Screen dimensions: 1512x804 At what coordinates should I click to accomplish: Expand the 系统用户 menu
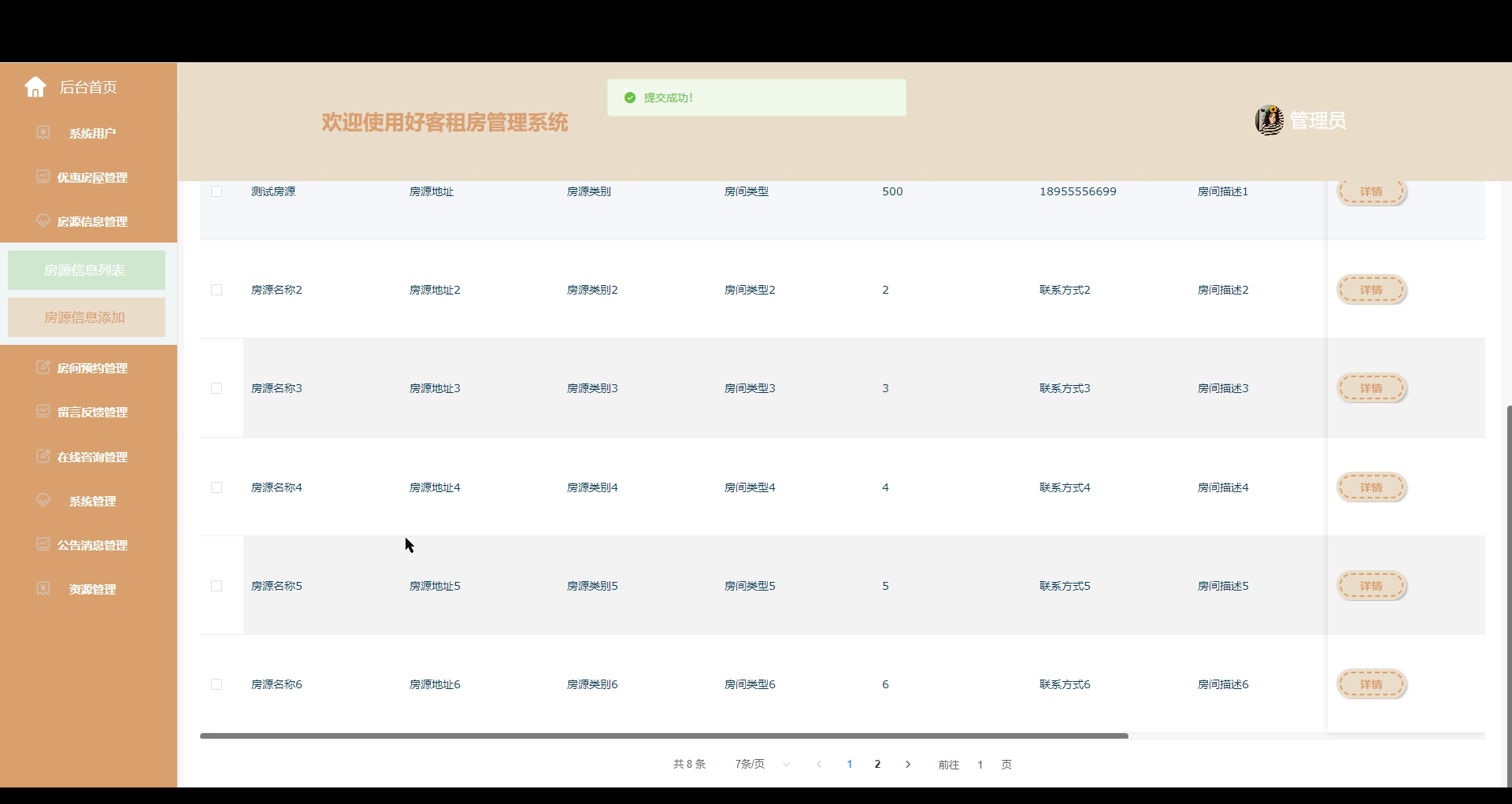coord(88,133)
